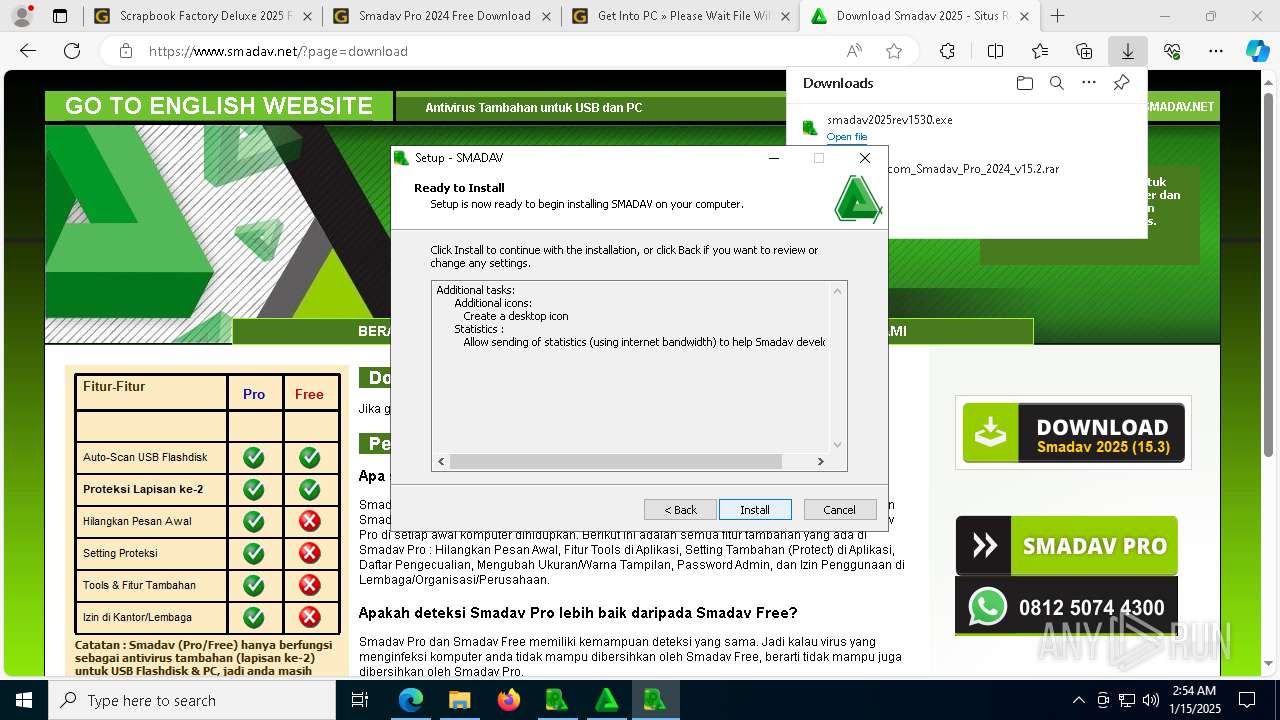
Task: Open more options in Downloads panel
Action: (x=1089, y=83)
